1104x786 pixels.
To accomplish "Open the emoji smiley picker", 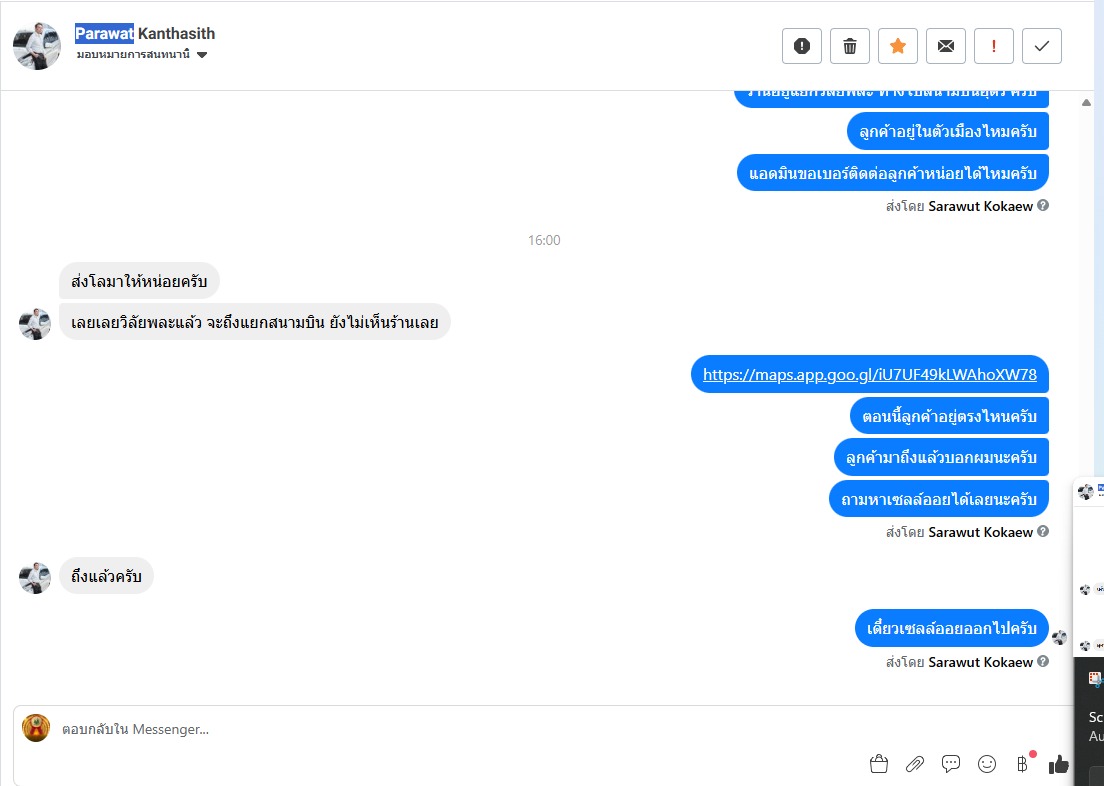I will [987, 763].
